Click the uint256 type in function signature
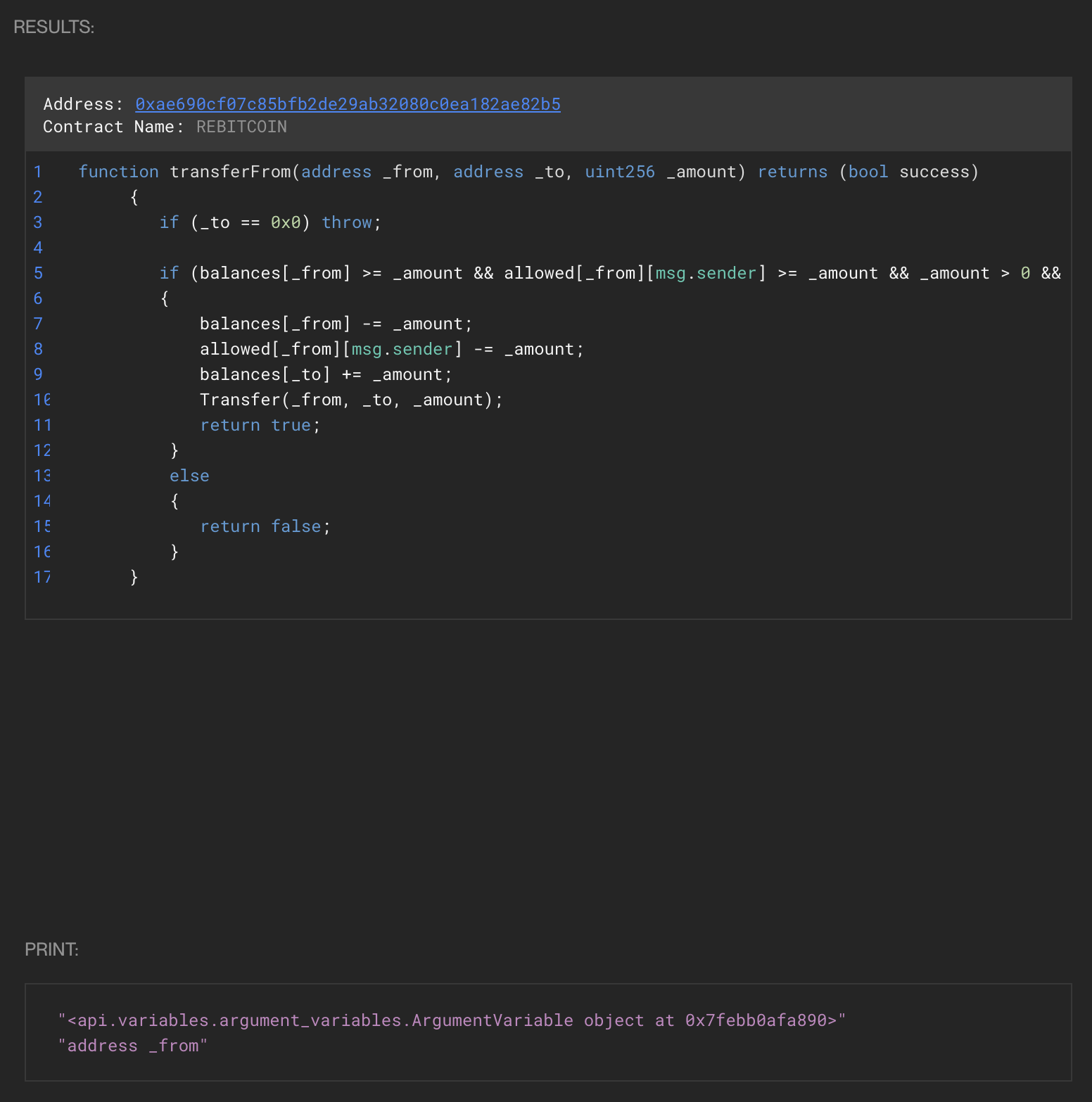Viewport: 1092px width, 1102px height. click(619, 172)
